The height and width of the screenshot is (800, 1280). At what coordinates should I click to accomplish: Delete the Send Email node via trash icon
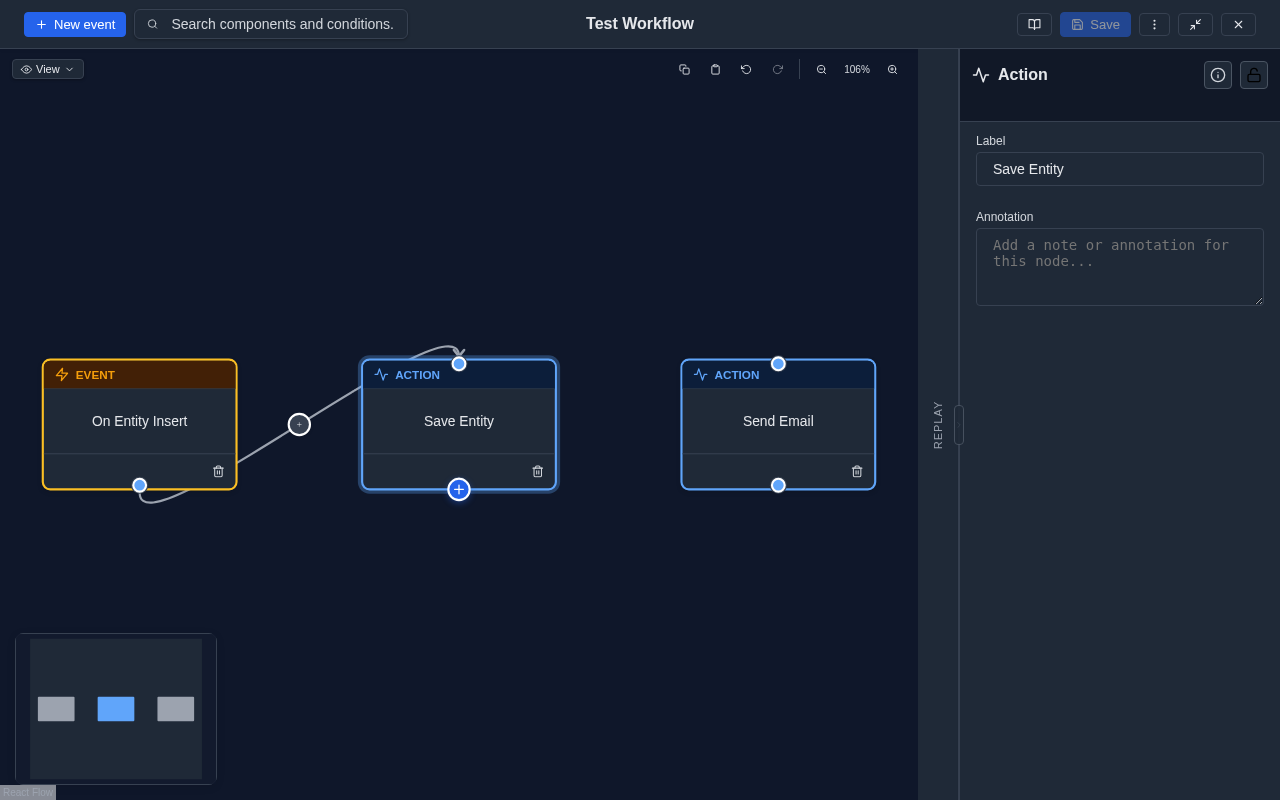coord(856,470)
